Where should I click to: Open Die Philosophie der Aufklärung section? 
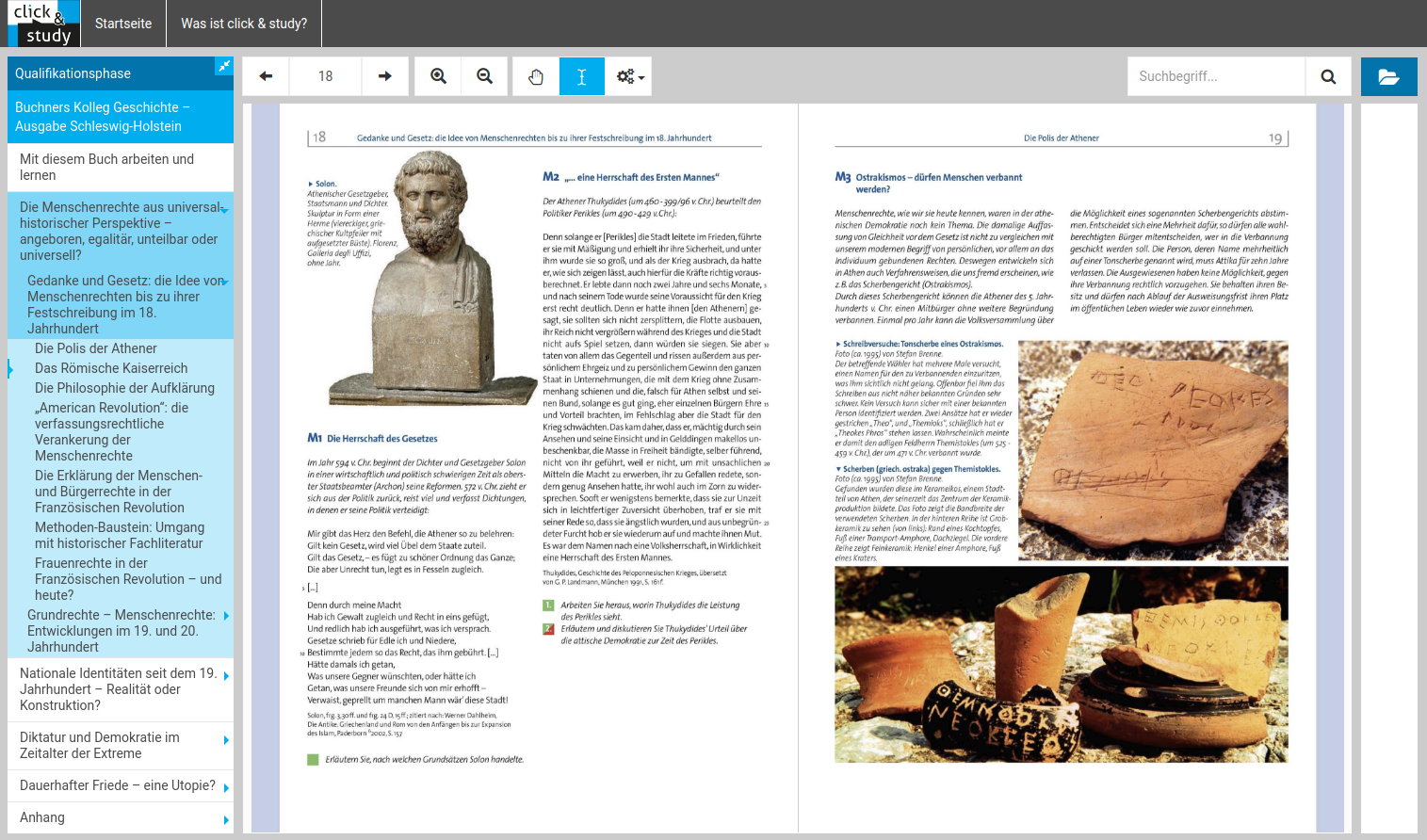(x=124, y=388)
